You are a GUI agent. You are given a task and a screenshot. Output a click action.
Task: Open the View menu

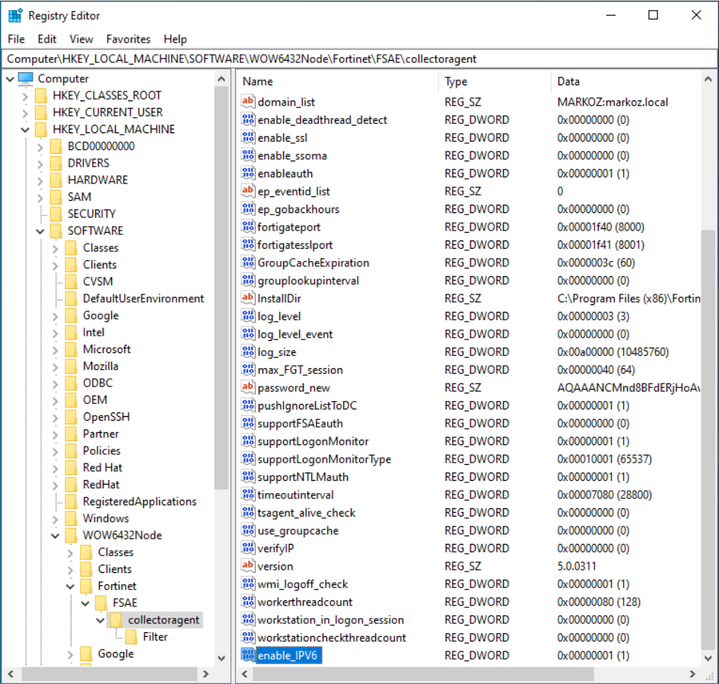(81, 39)
